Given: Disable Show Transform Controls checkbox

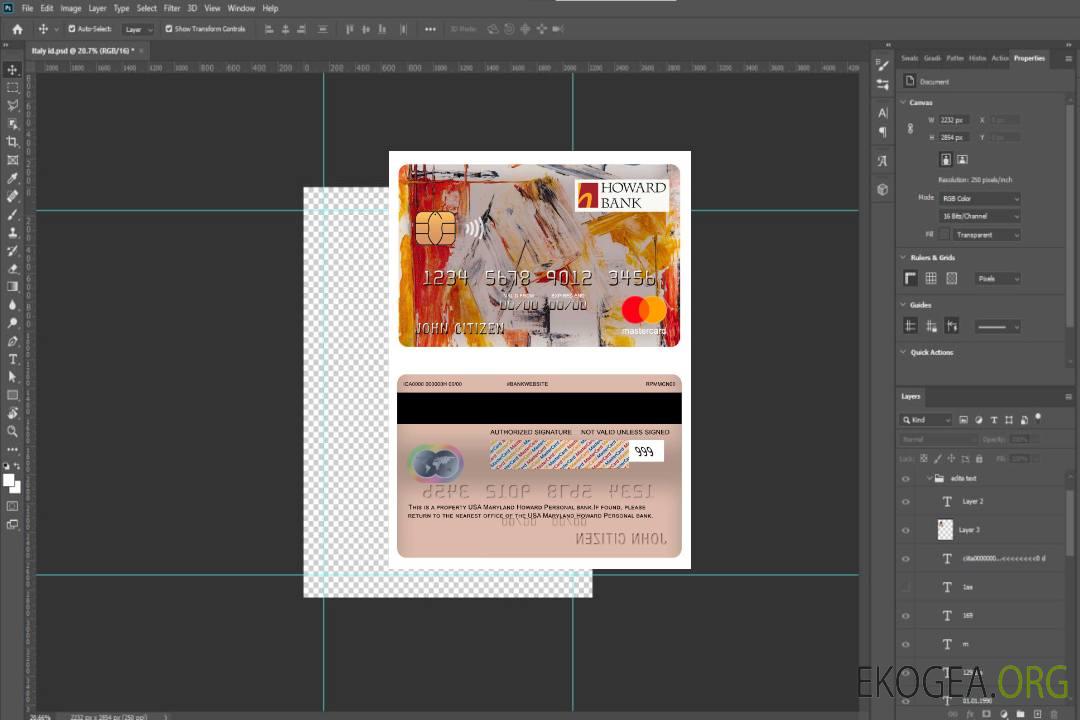Looking at the screenshot, I should pos(168,29).
